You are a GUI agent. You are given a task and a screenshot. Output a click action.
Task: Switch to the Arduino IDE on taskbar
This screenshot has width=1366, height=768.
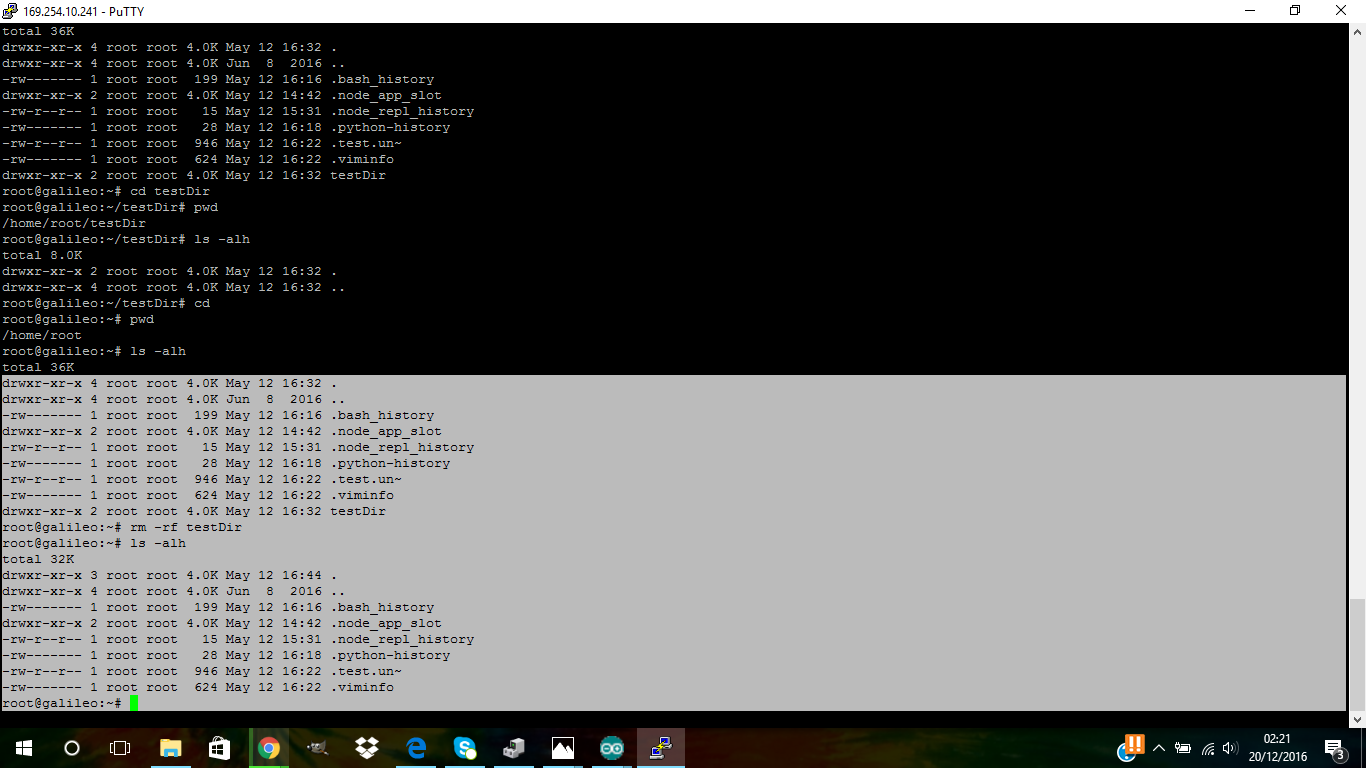[x=612, y=748]
